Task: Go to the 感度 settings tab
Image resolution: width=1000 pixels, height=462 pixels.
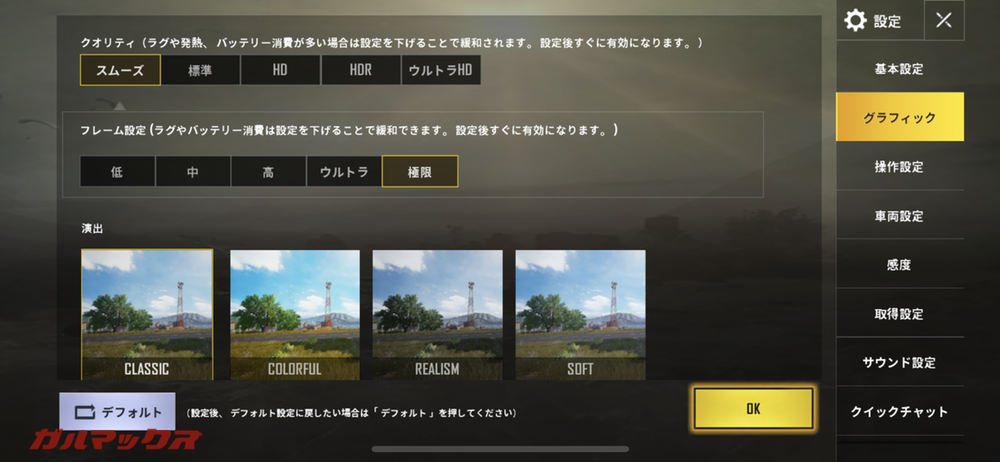Action: coord(899,265)
